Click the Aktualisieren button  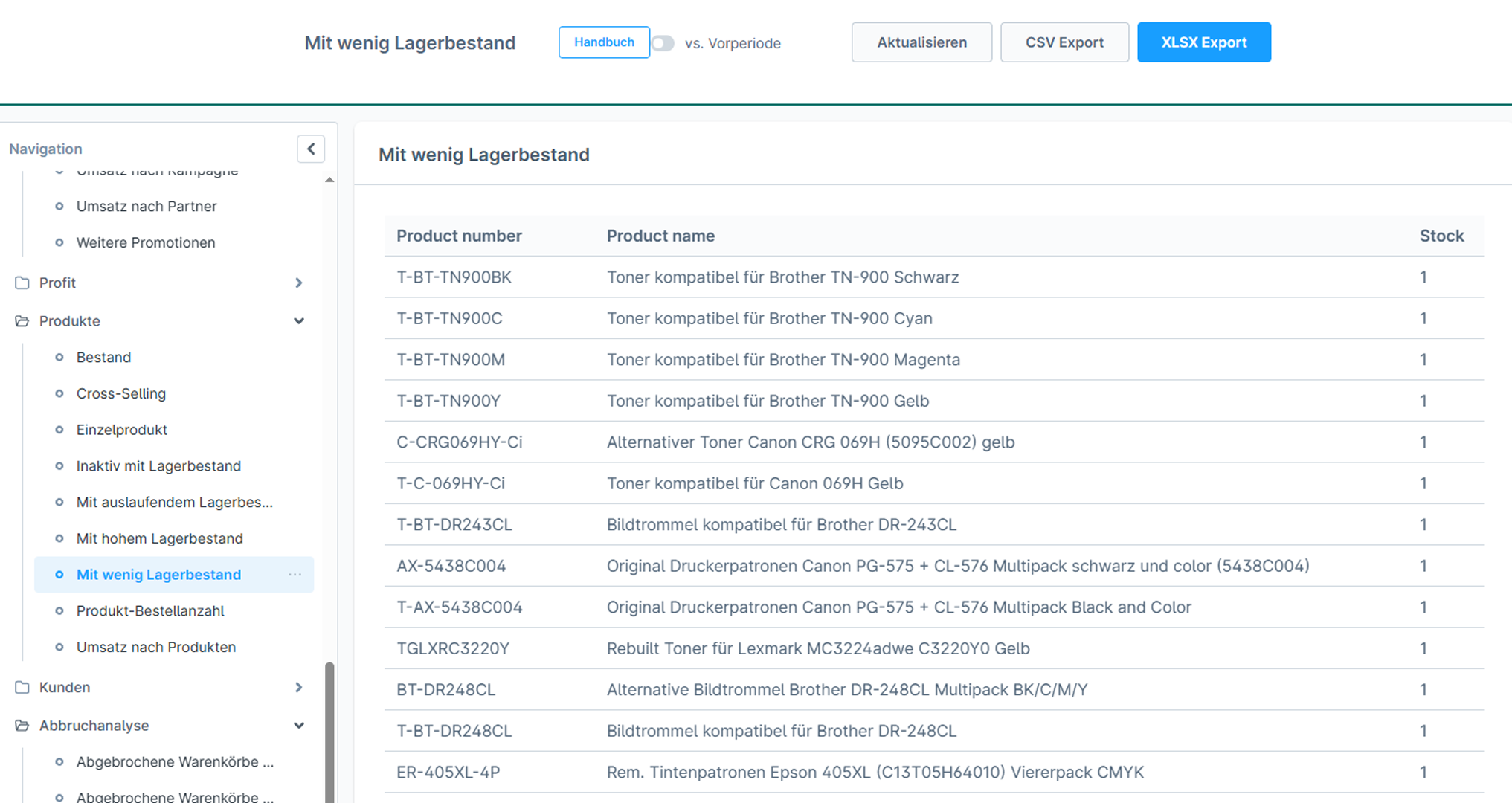click(x=921, y=42)
